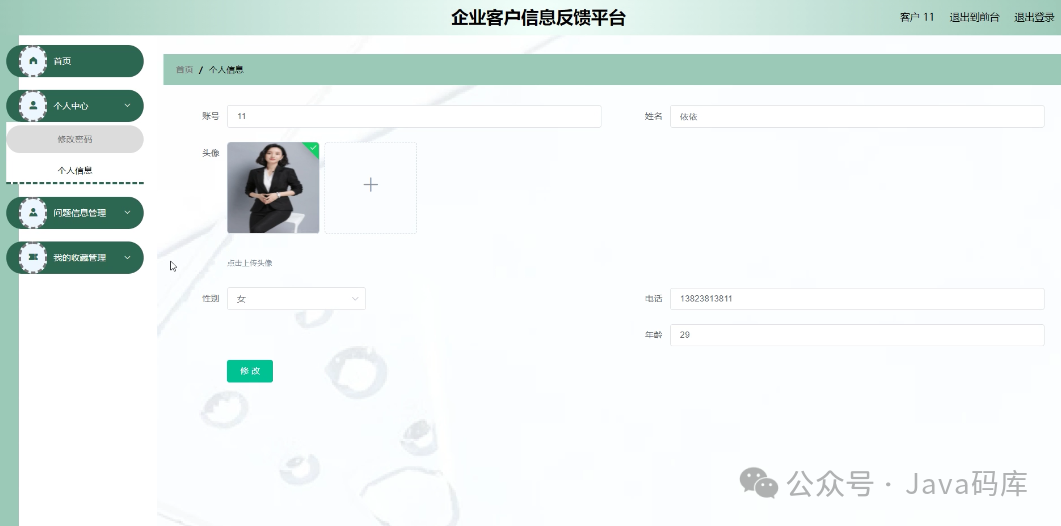
Task: Open the 我的收藏管理 menu label
Action: pyautogui.click(x=80, y=257)
